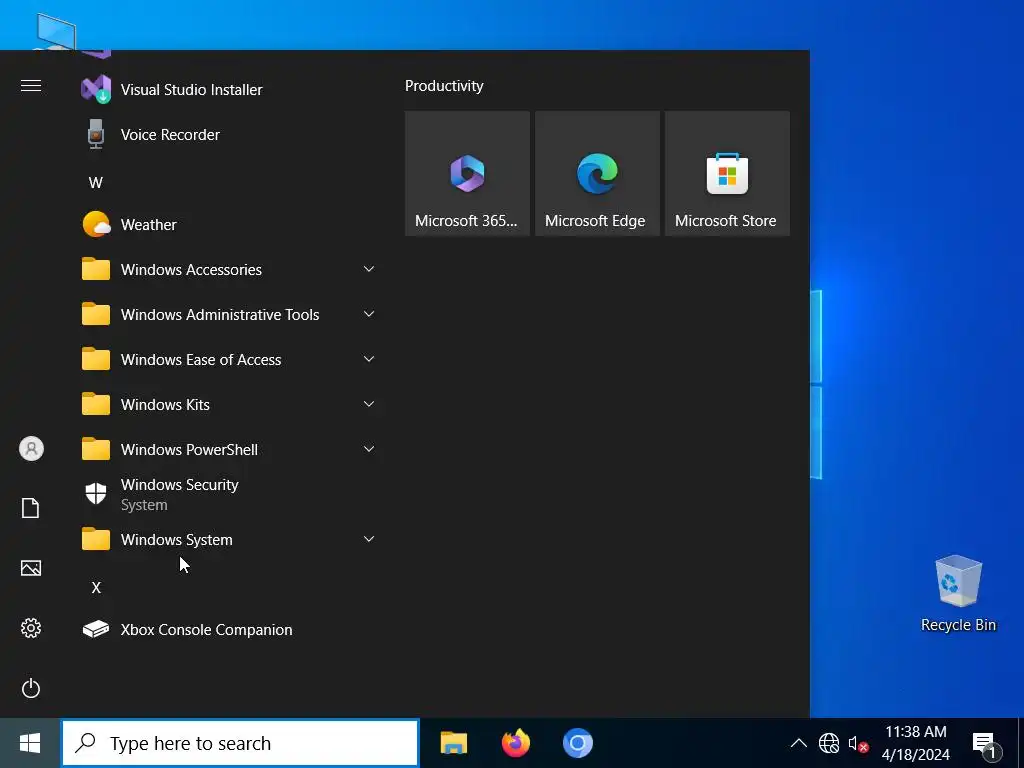Click the 'Windows System' folder label
Image resolution: width=1024 pixels, height=768 pixels.
click(x=176, y=540)
